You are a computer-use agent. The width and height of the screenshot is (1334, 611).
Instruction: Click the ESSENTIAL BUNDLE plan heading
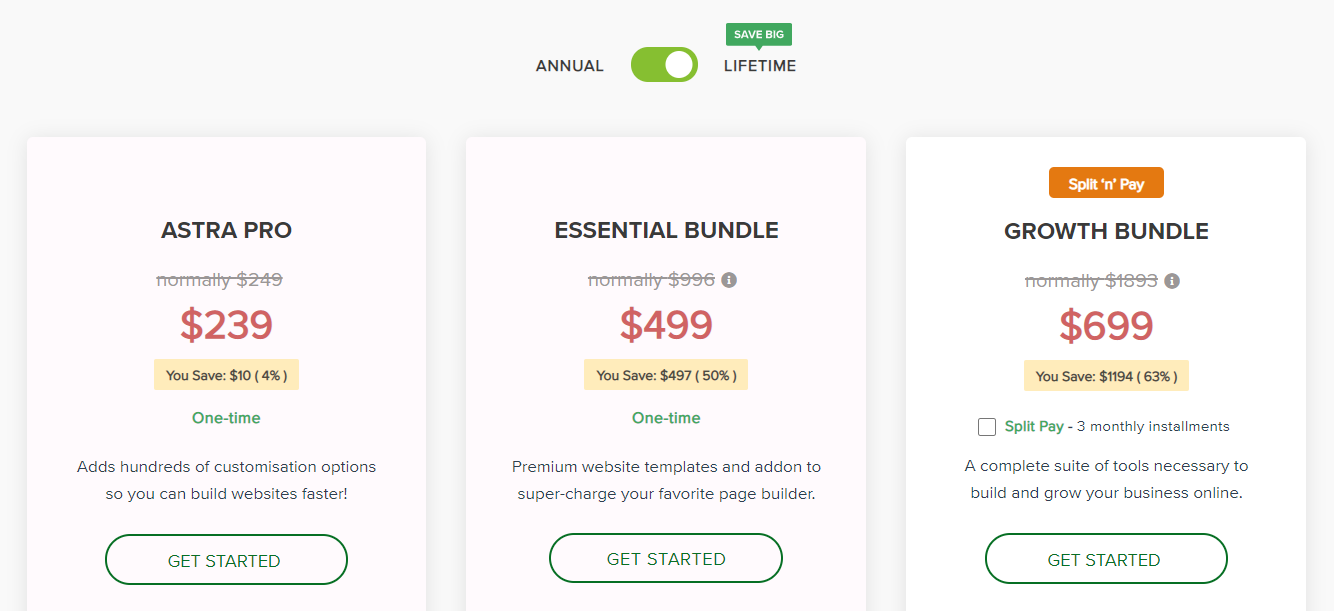(666, 231)
